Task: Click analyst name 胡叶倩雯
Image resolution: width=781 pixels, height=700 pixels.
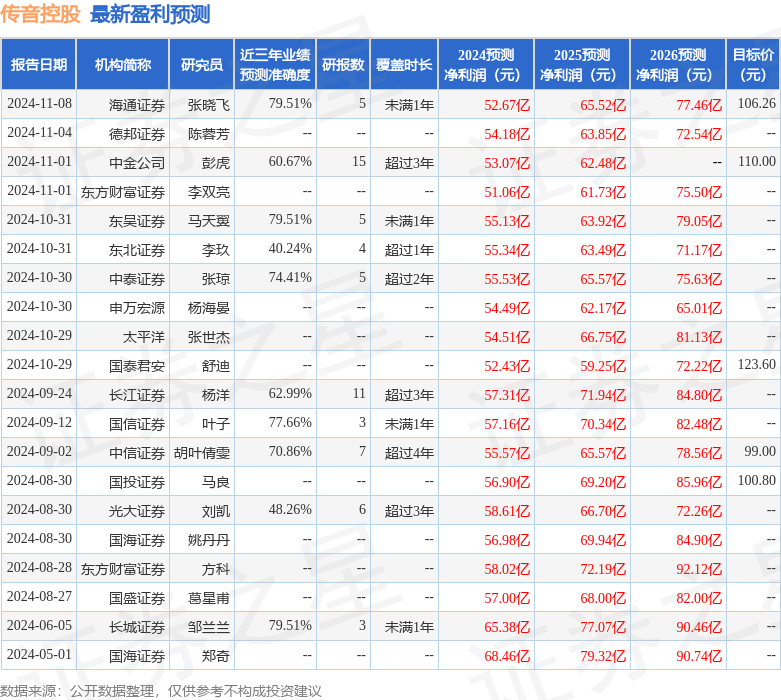Action: (x=202, y=453)
